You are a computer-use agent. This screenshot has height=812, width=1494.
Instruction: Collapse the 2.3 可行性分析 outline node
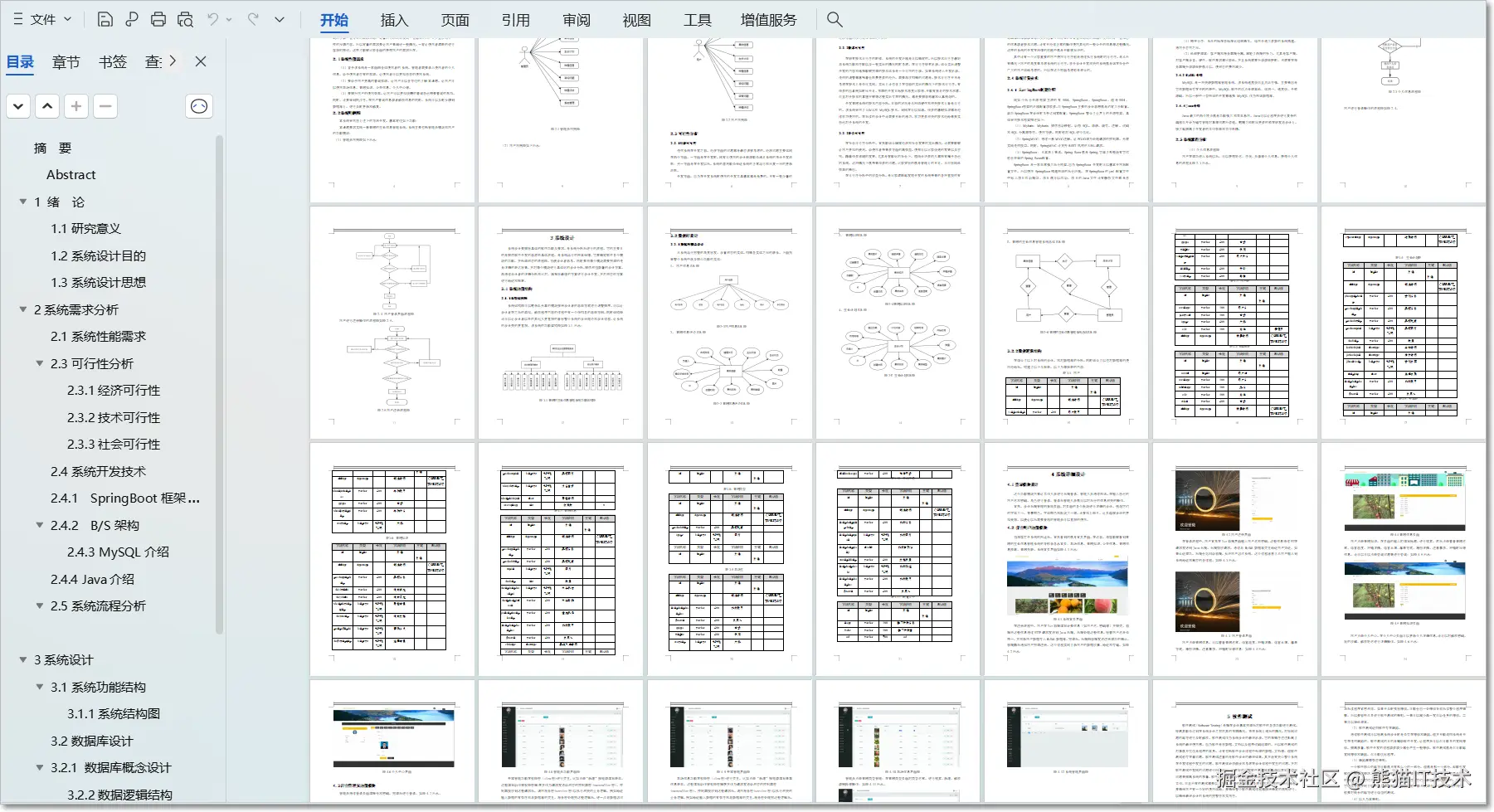click(x=40, y=363)
